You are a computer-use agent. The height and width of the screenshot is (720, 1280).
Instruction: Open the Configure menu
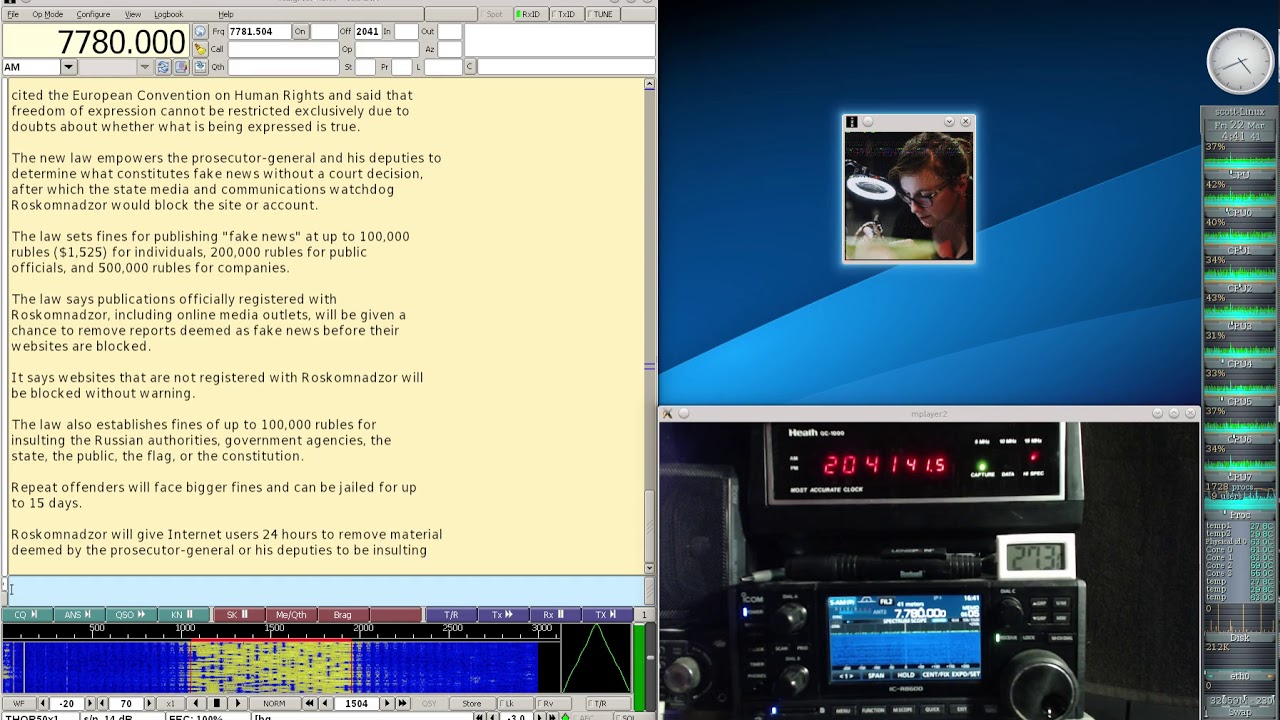(93, 14)
